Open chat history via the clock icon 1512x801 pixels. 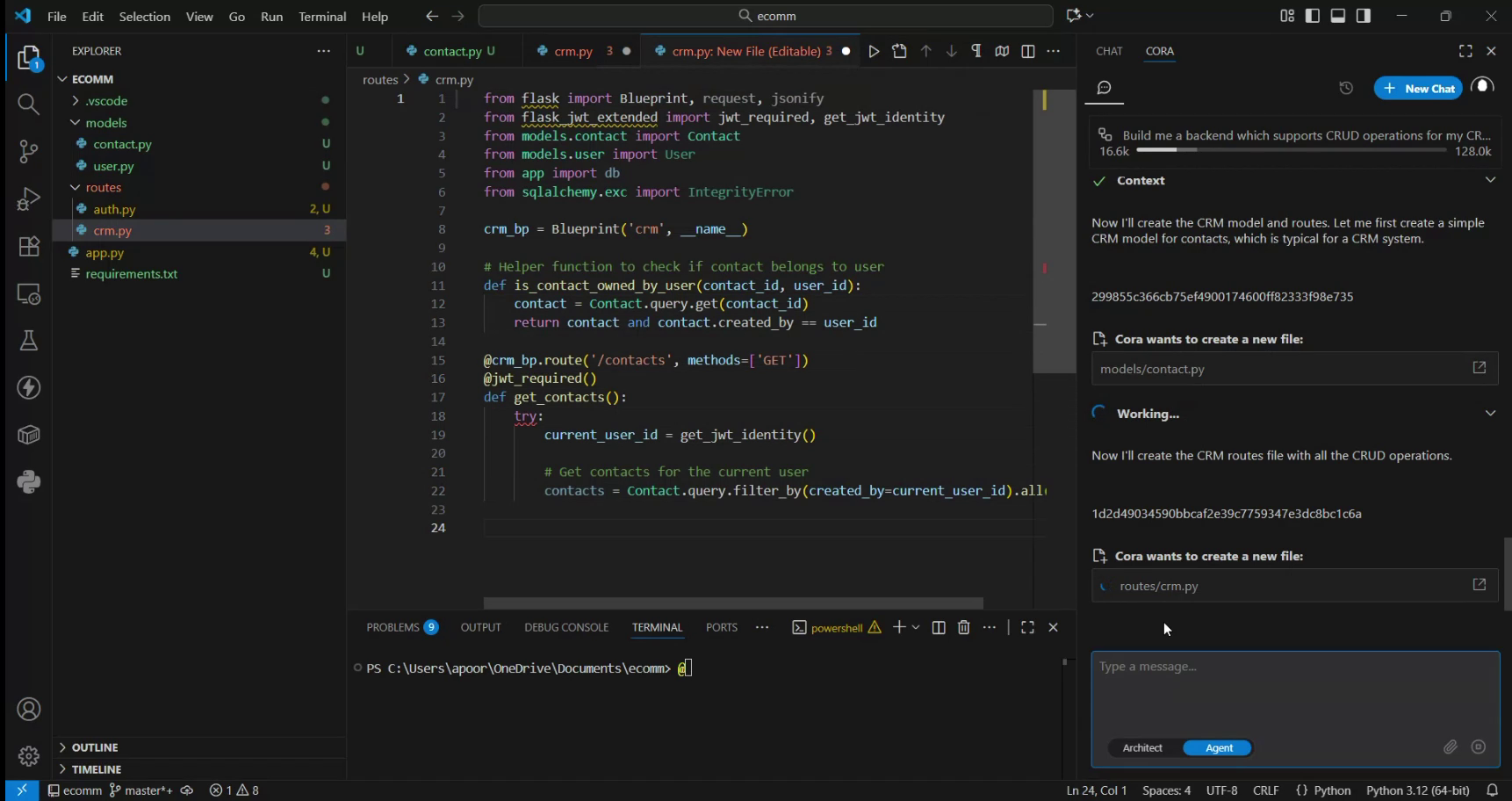click(1346, 88)
